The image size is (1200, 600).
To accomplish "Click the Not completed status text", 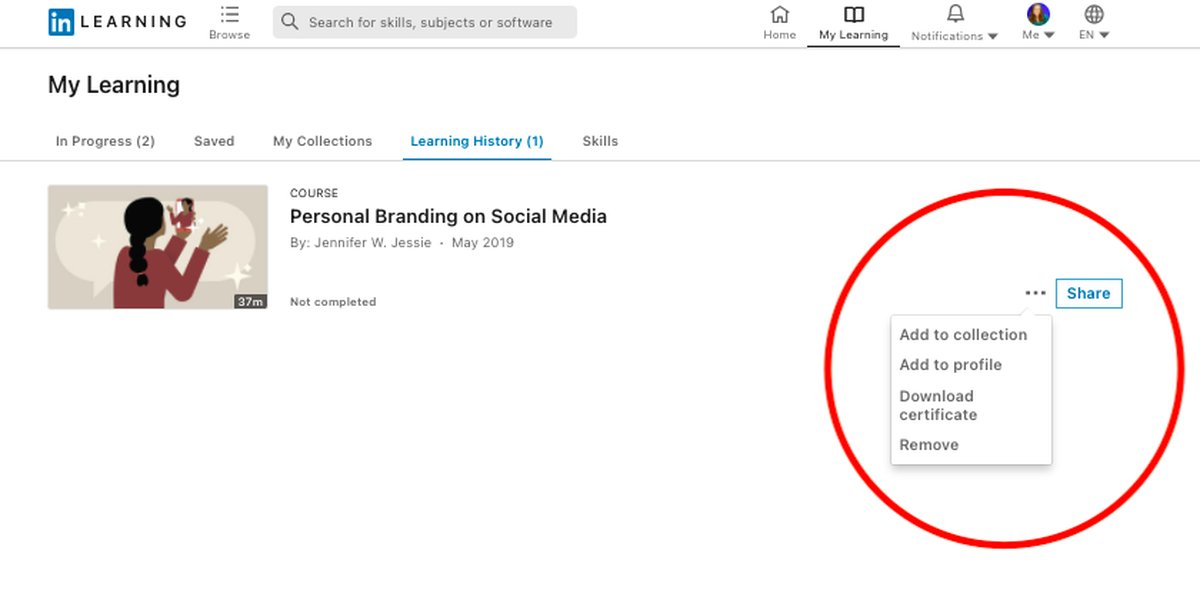I will (333, 302).
